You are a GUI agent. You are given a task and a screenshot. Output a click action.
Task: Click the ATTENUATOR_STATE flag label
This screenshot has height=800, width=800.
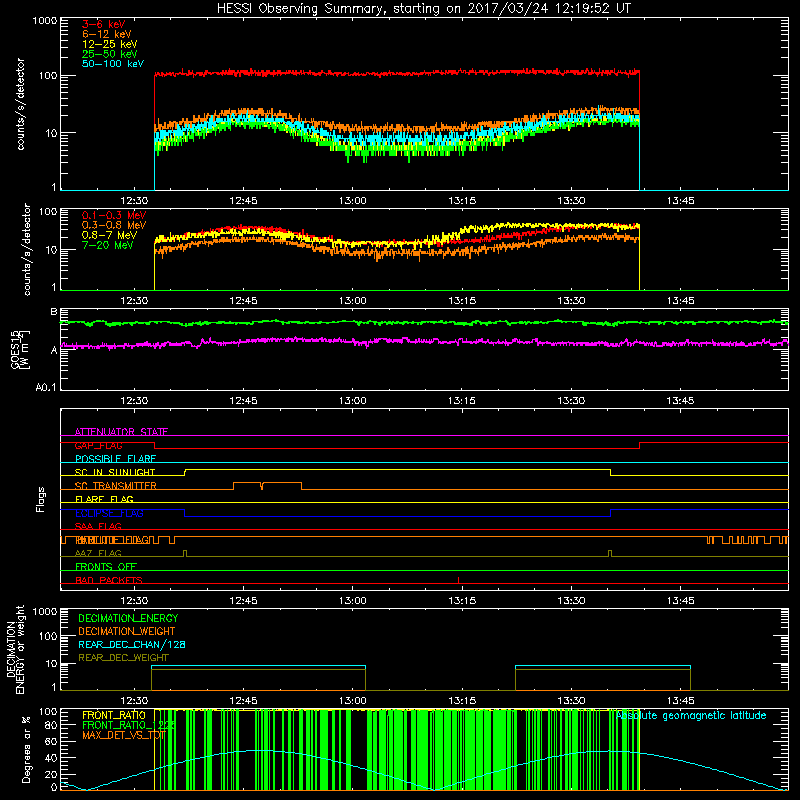click(121, 432)
